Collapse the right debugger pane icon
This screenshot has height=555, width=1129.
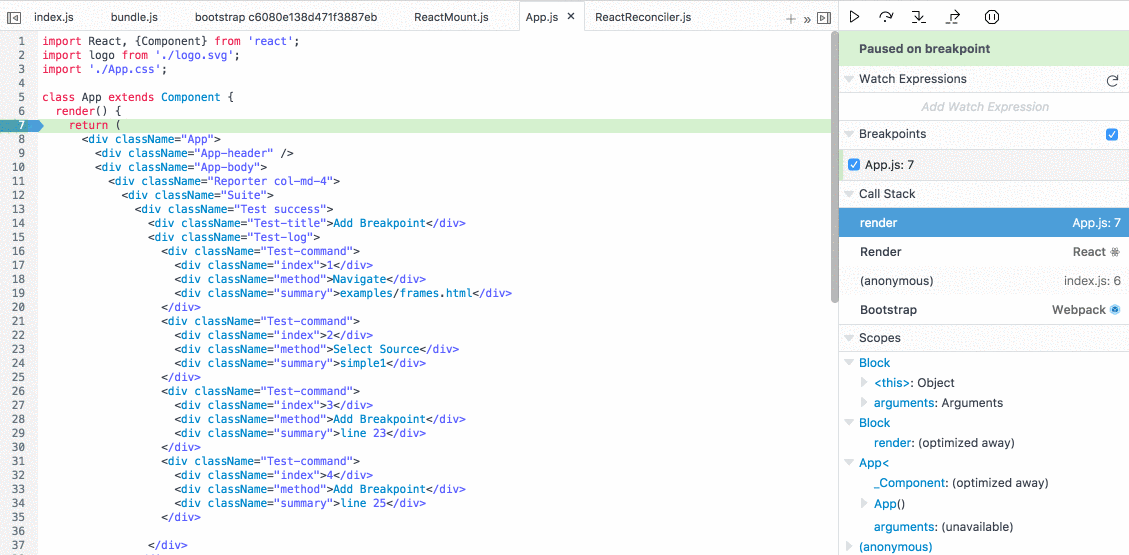tap(824, 18)
